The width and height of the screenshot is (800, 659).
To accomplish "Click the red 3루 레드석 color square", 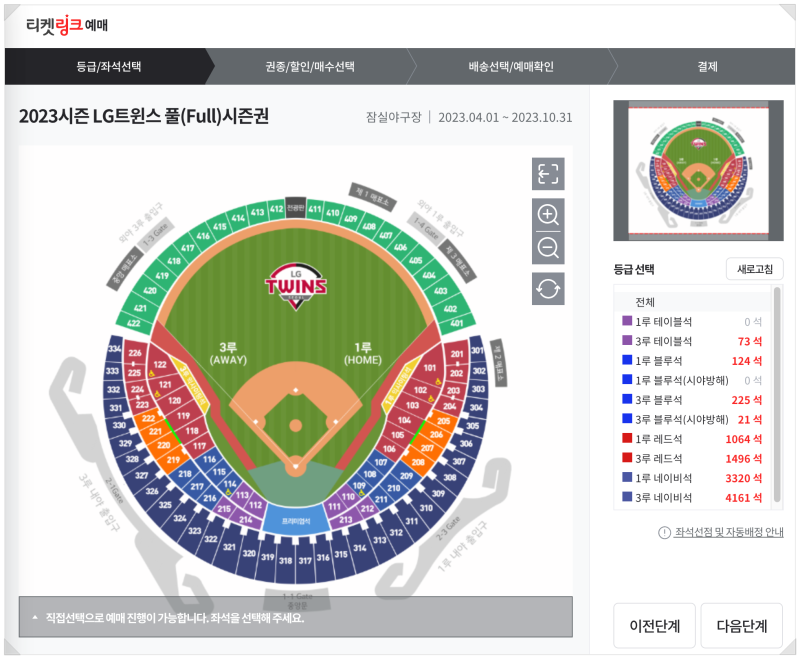I will coord(627,457).
